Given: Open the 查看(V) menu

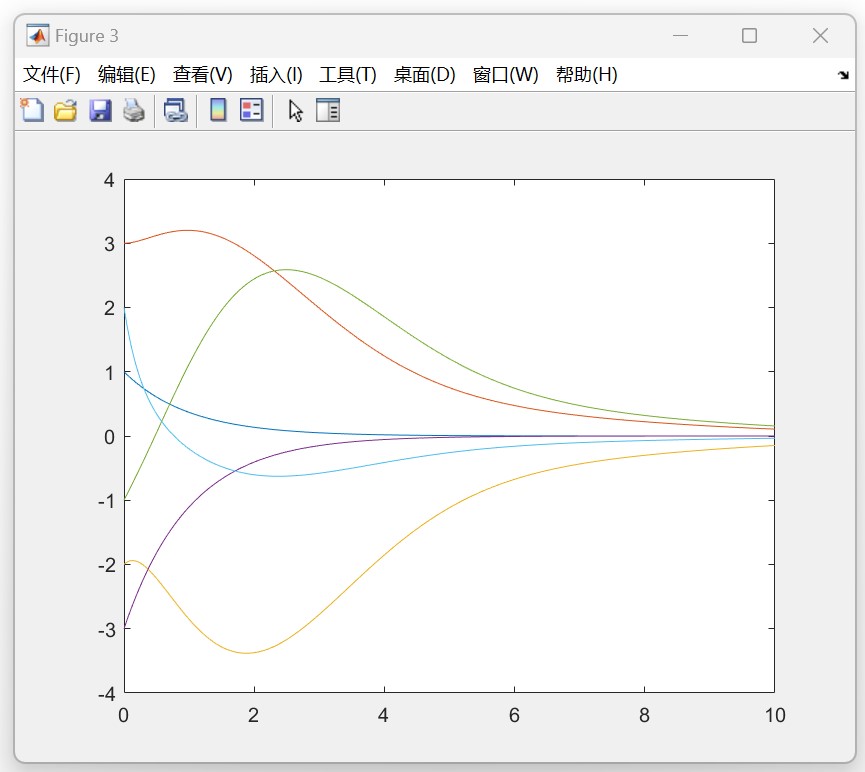Looking at the screenshot, I should click(x=202, y=74).
